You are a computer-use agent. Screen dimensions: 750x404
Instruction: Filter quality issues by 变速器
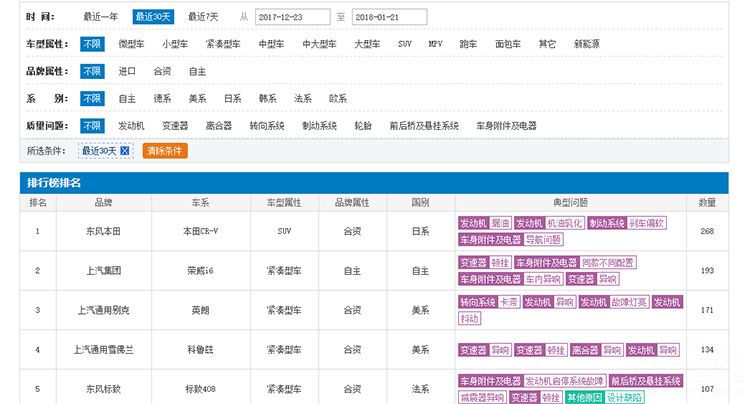pos(175,125)
